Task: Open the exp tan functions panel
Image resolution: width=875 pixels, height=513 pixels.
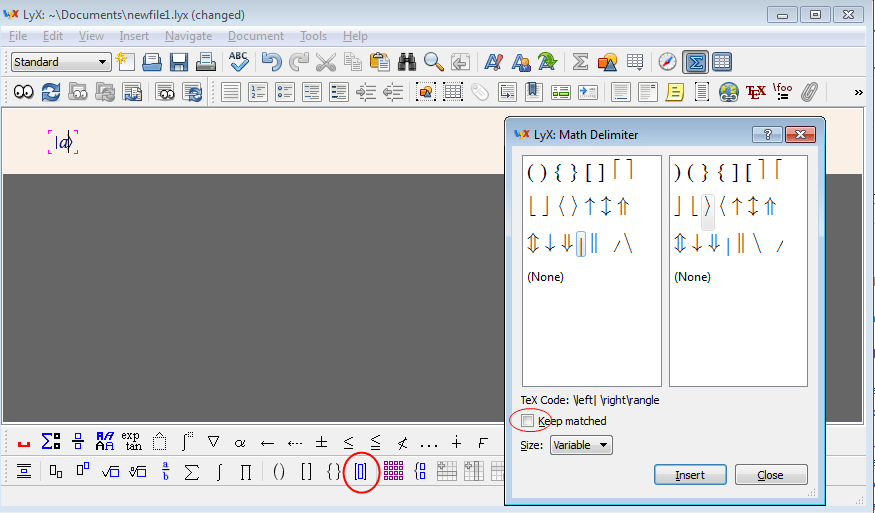Action: (131, 441)
